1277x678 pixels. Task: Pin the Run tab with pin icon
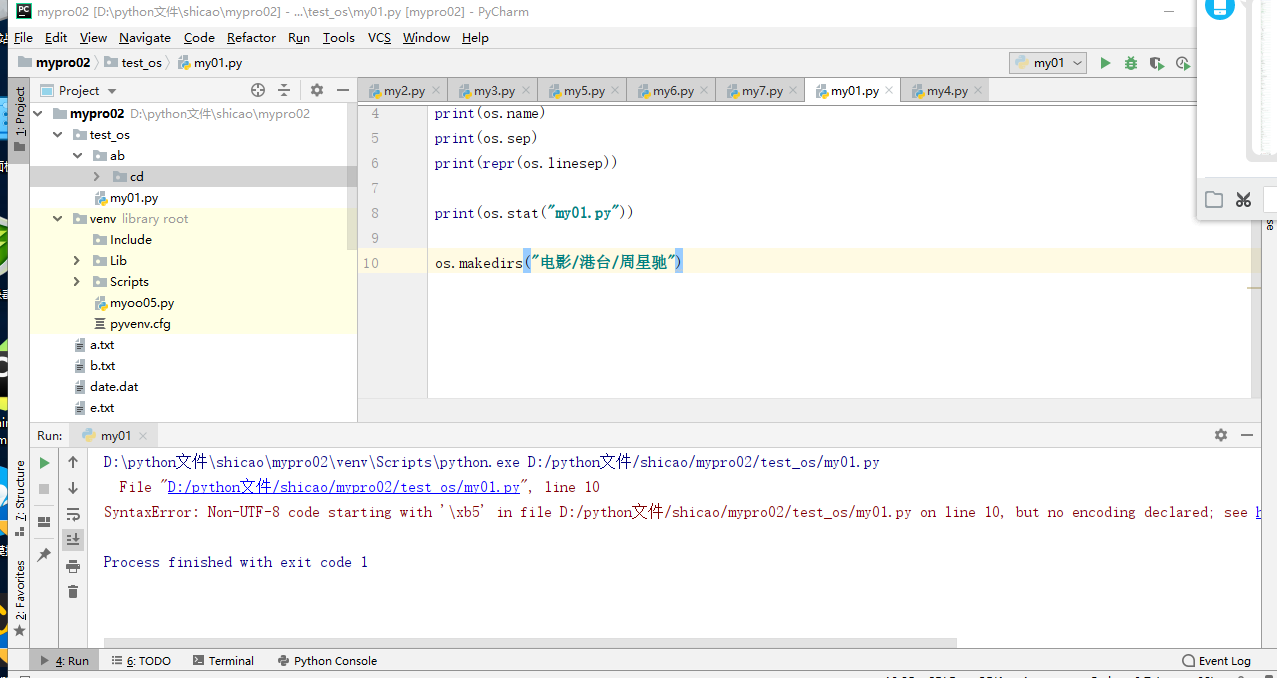(x=44, y=554)
